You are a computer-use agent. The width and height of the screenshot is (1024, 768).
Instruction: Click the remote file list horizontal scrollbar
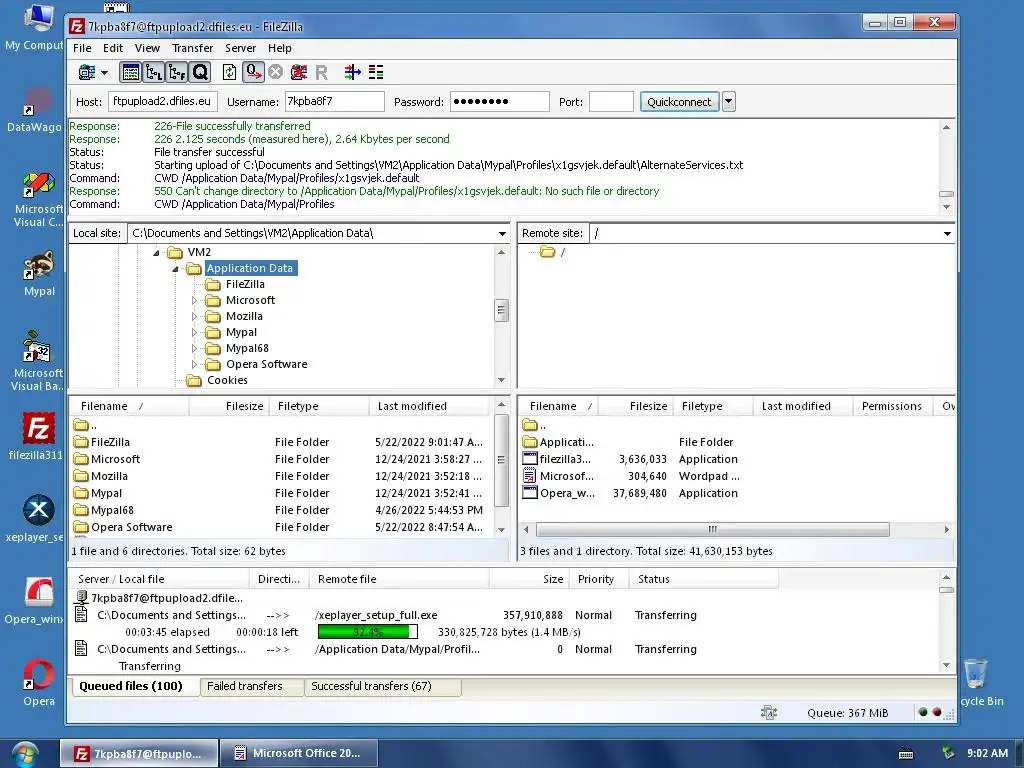click(x=712, y=529)
